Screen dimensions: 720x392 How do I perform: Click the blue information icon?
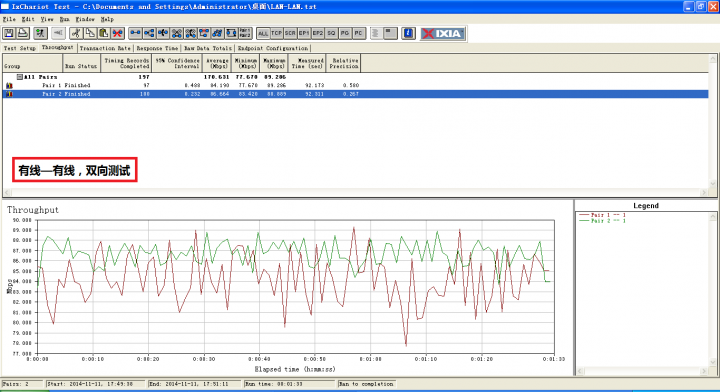point(408,33)
